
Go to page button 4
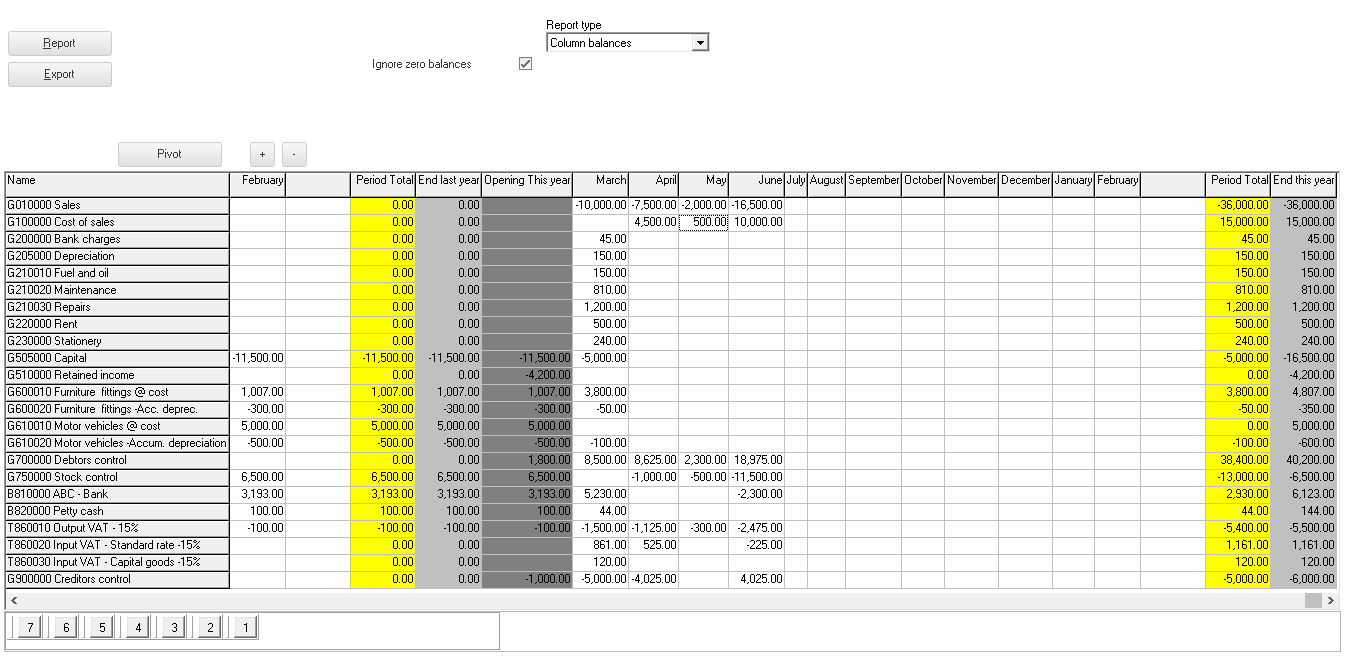pyautogui.click(x=138, y=627)
